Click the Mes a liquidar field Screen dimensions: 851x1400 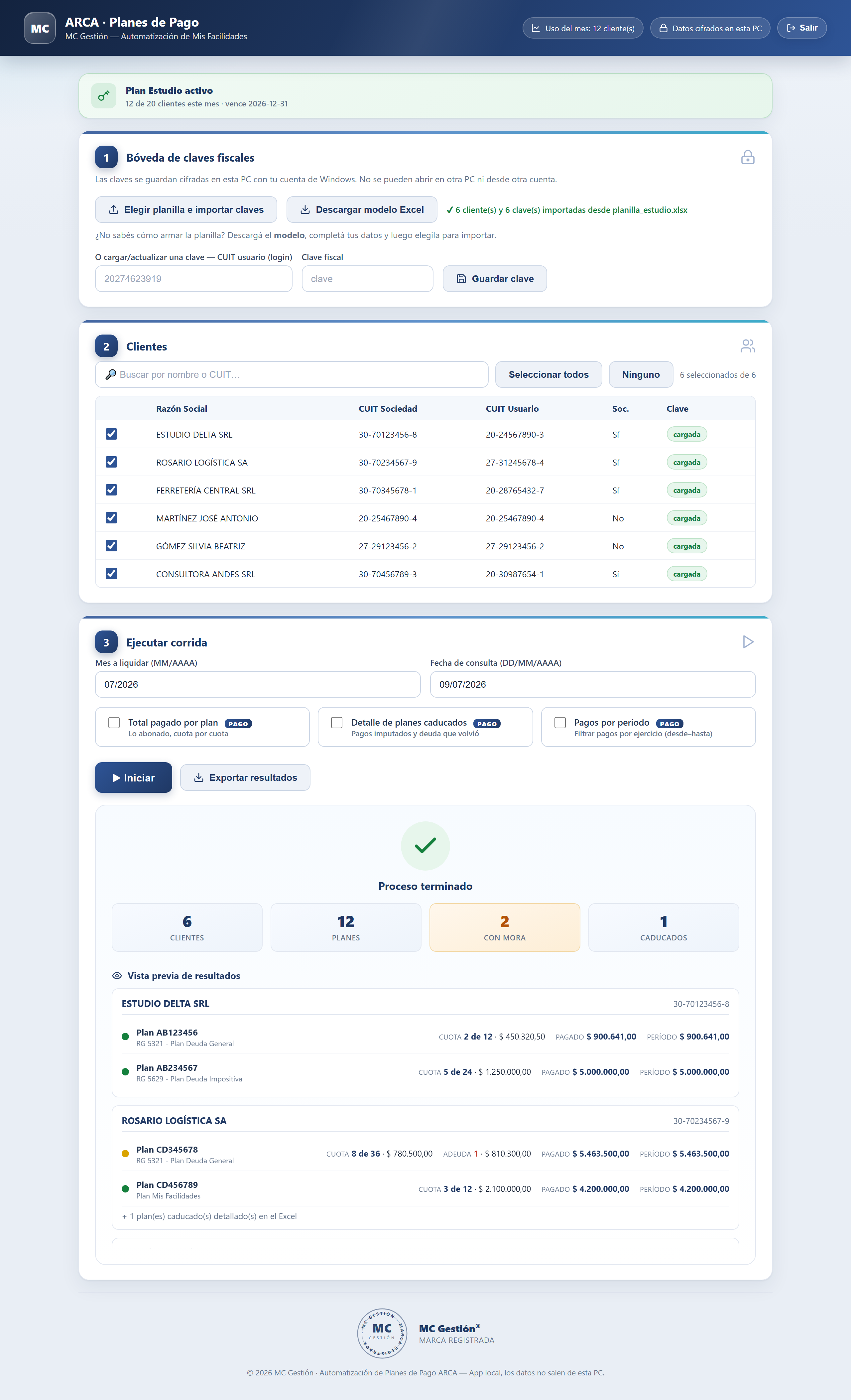(x=258, y=685)
